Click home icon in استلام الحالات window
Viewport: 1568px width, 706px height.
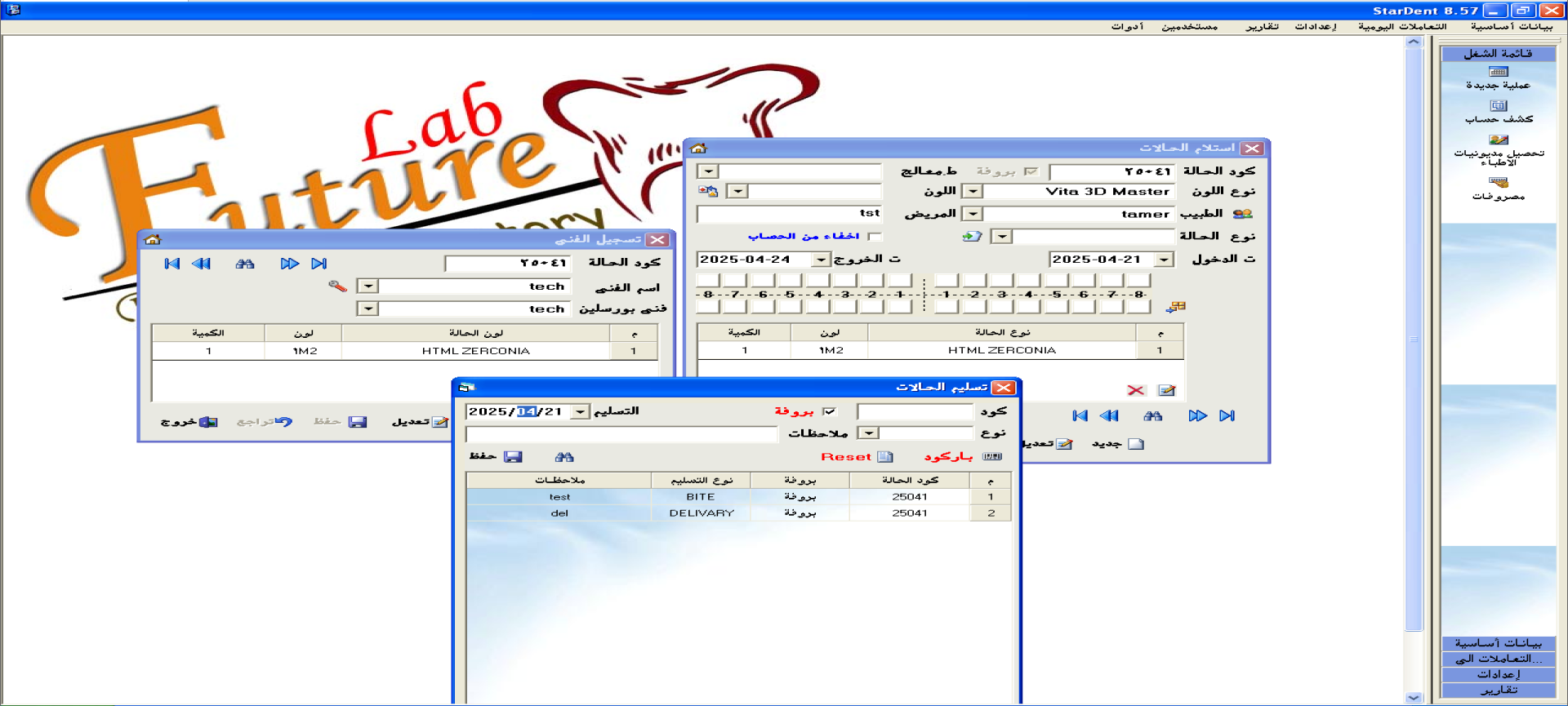(698, 148)
